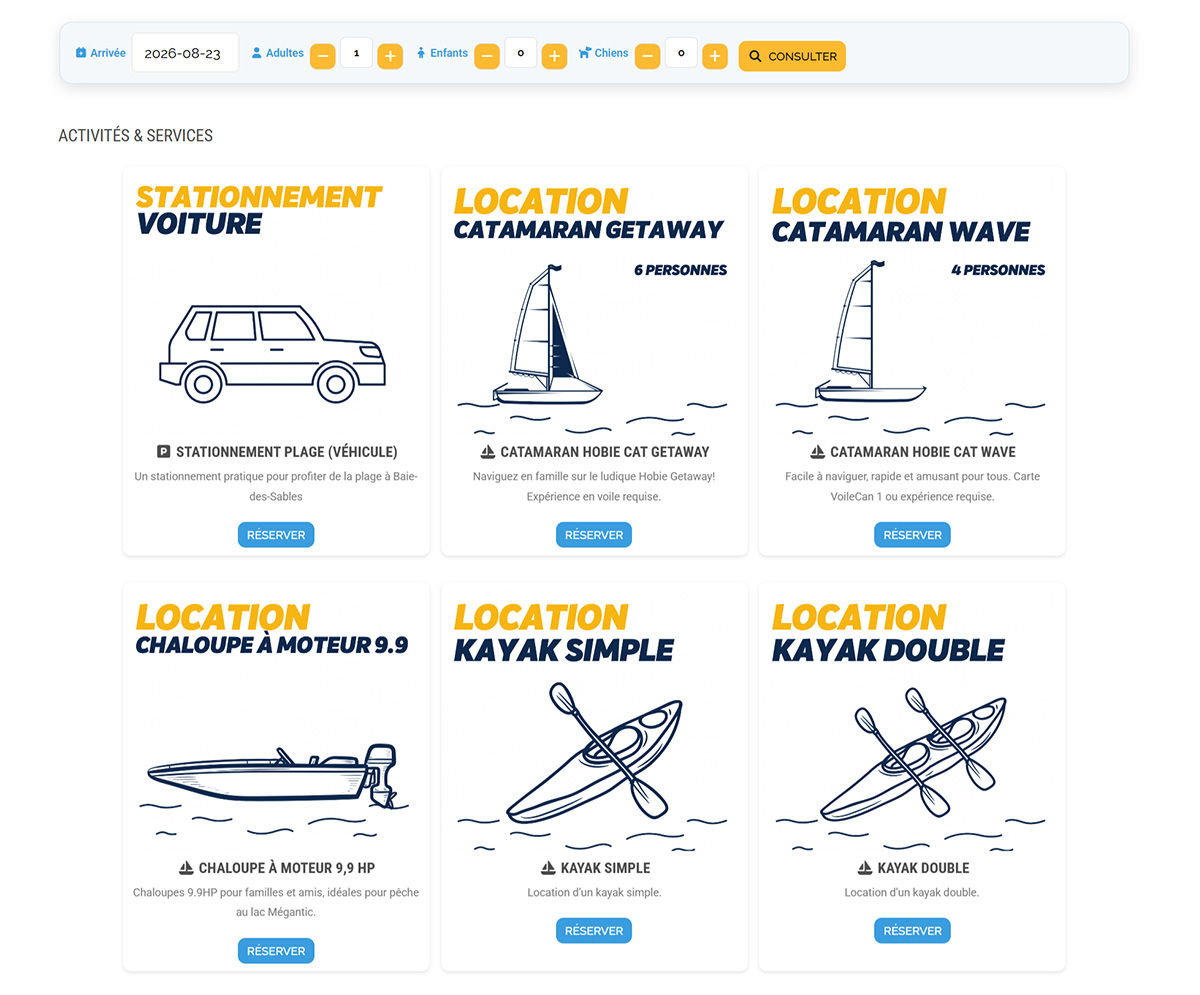Increase the Chiens count with plus

click(x=714, y=56)
